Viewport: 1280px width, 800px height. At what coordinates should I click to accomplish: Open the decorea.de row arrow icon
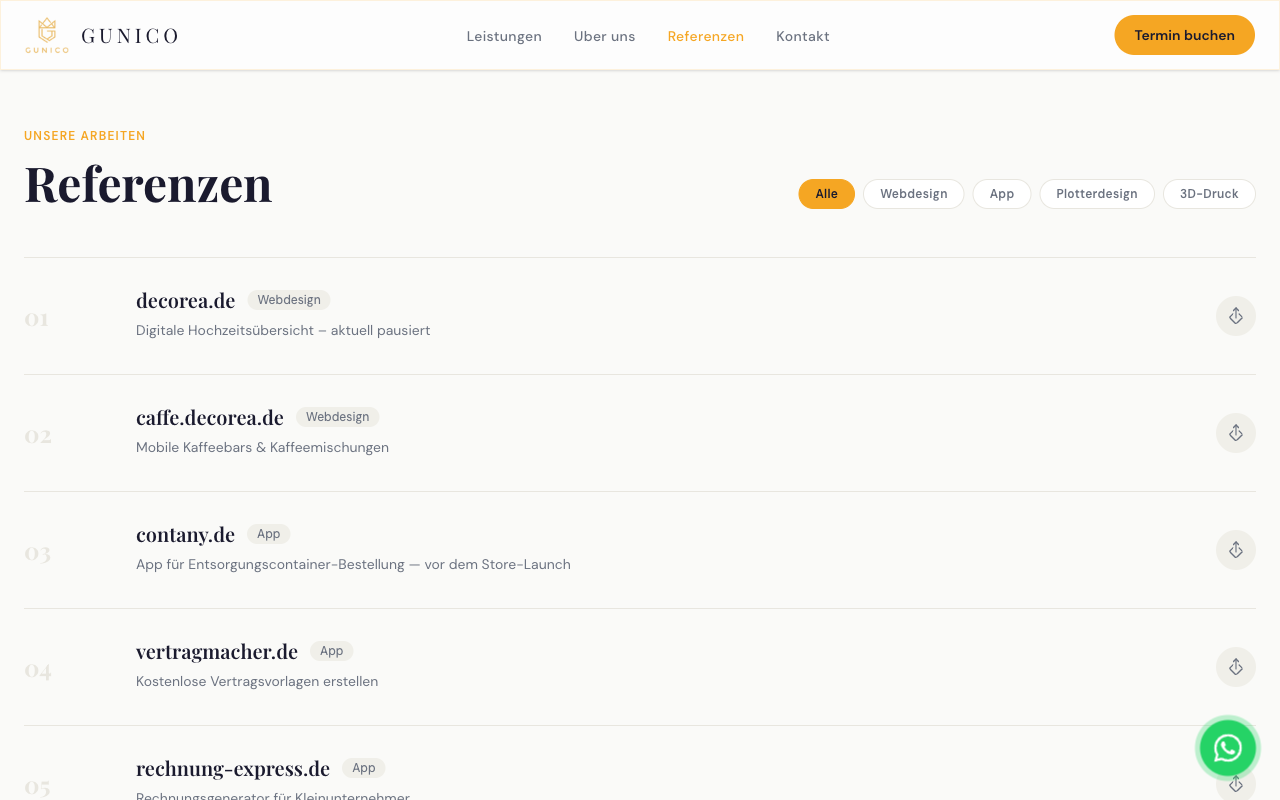tap(1235, 316)
